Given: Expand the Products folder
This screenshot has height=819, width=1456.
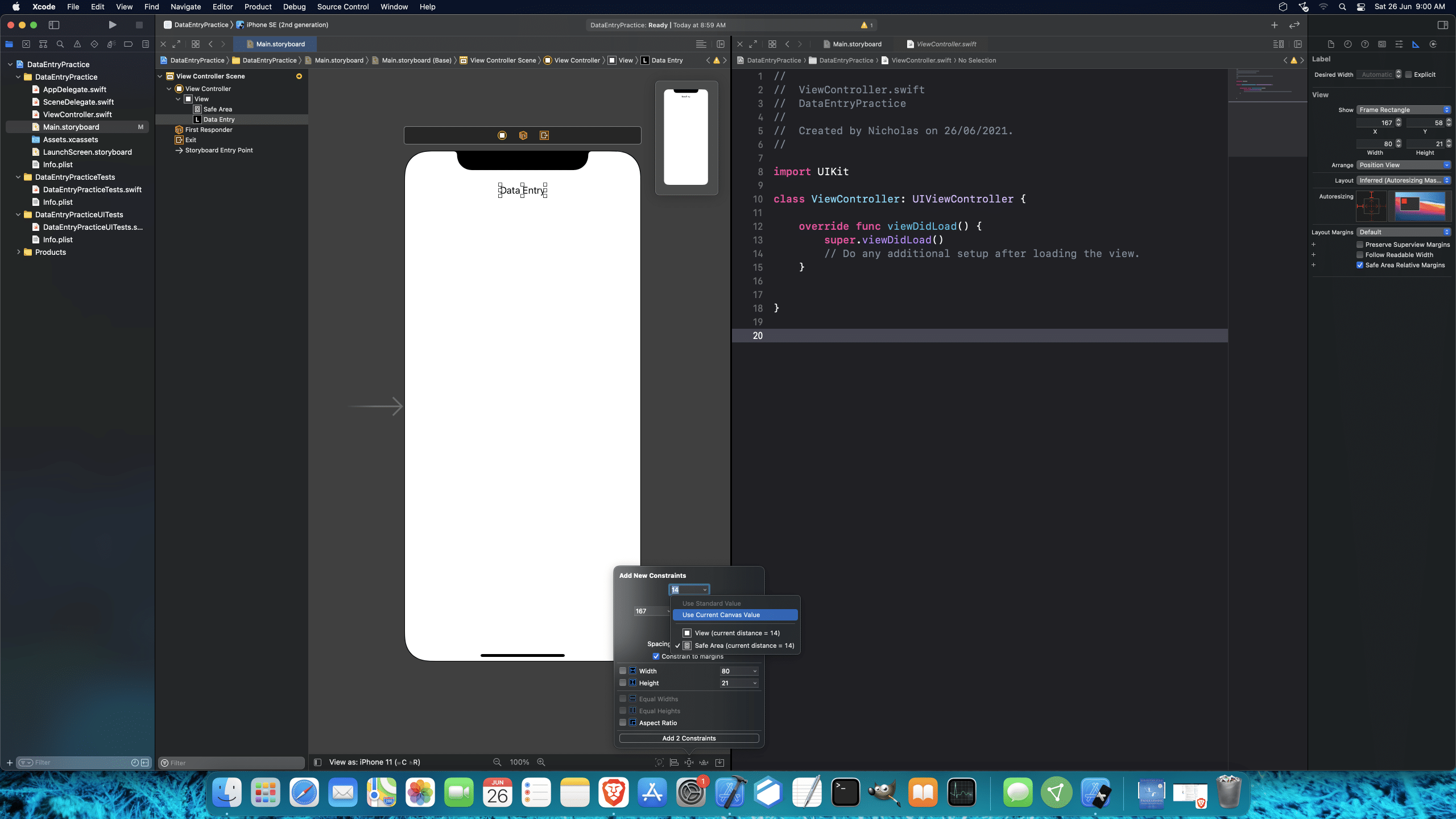Looking at the screenshot, I should 19,252.
